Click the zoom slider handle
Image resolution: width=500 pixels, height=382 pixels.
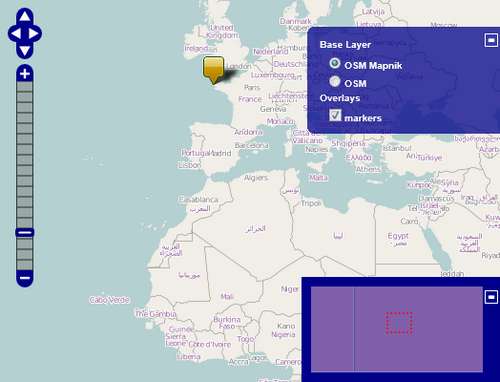pyautogui.click(x=25, y=232)
